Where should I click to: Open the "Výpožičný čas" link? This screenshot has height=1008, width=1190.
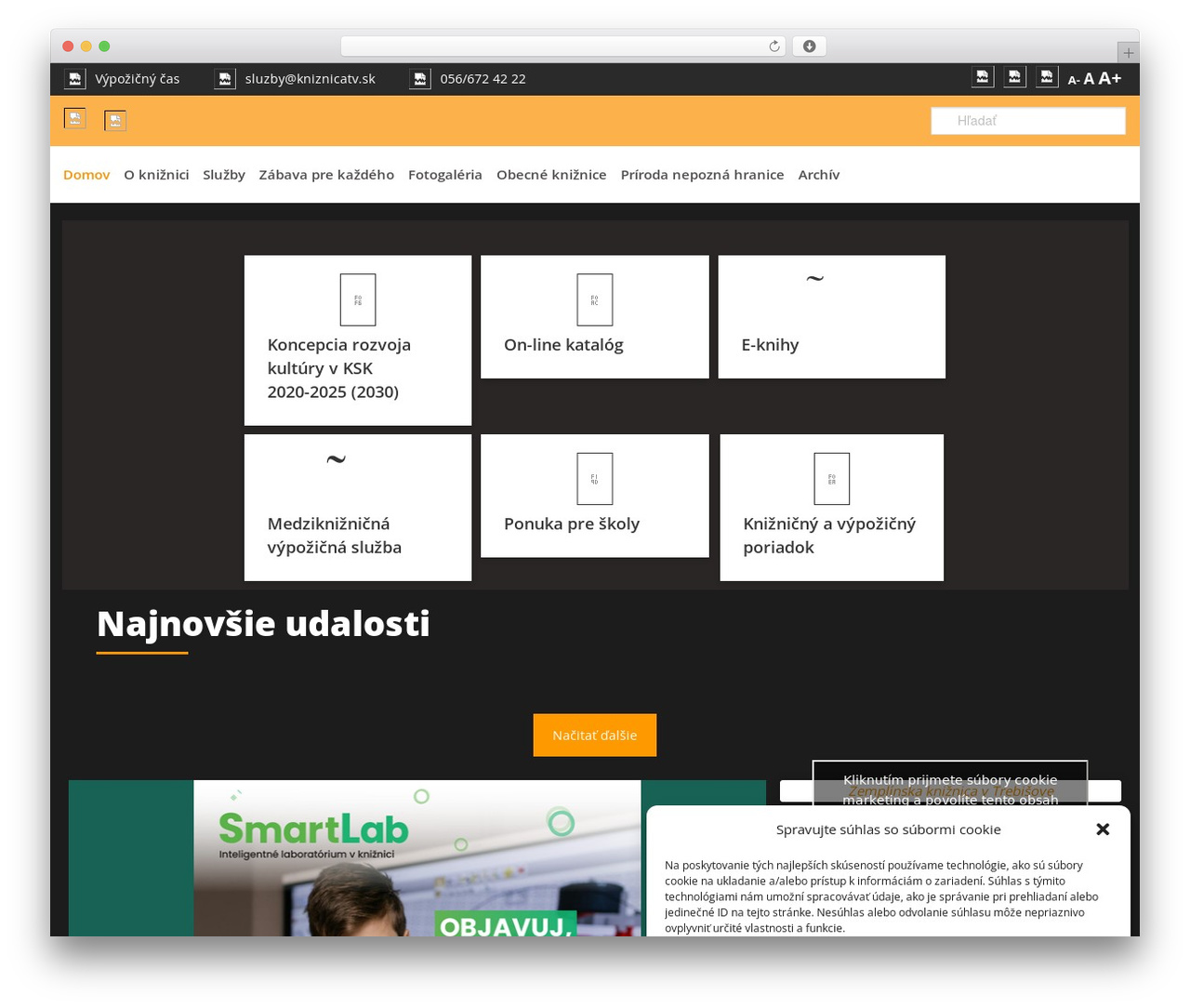tap(138, 79)
